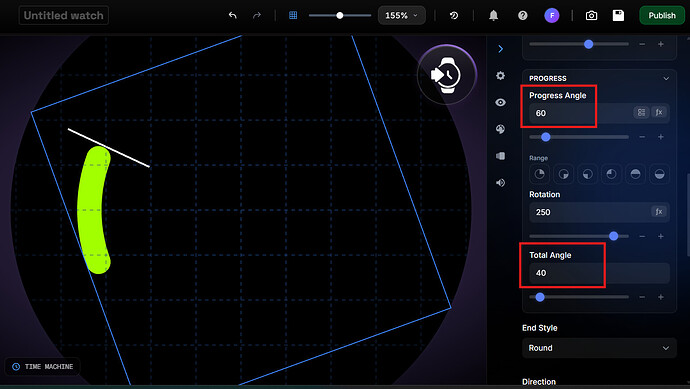Viewport: 690px width, 389px height.
Task: Select the green arc progress element on canvas
Action: pyautogui.click(x=90, y=210)
